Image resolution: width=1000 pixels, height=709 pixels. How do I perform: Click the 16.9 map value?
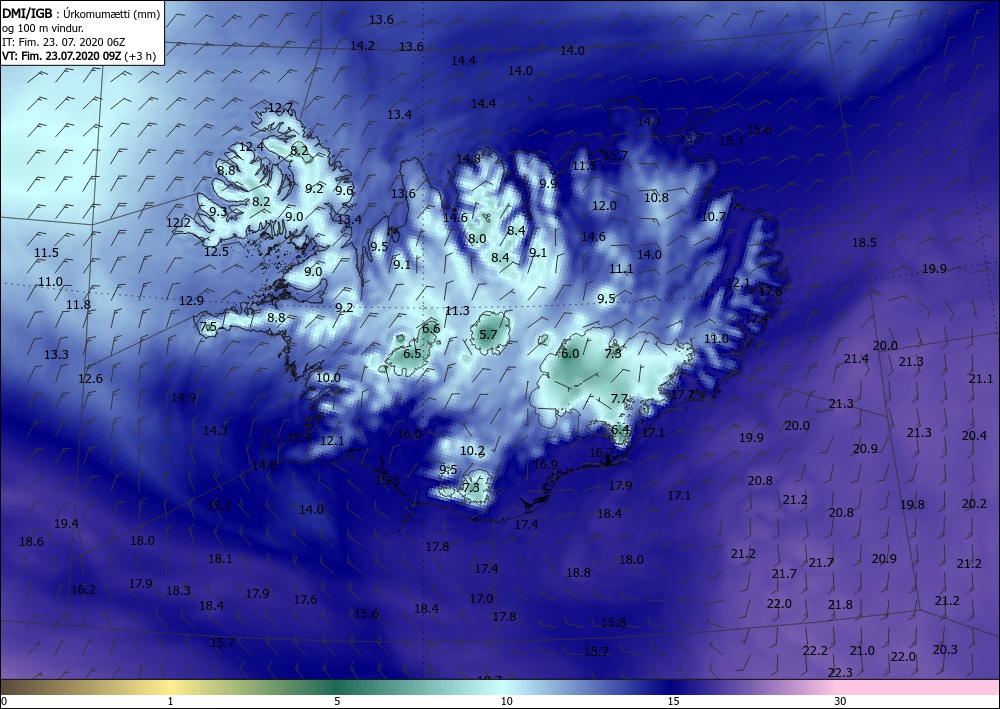point(545,464)
